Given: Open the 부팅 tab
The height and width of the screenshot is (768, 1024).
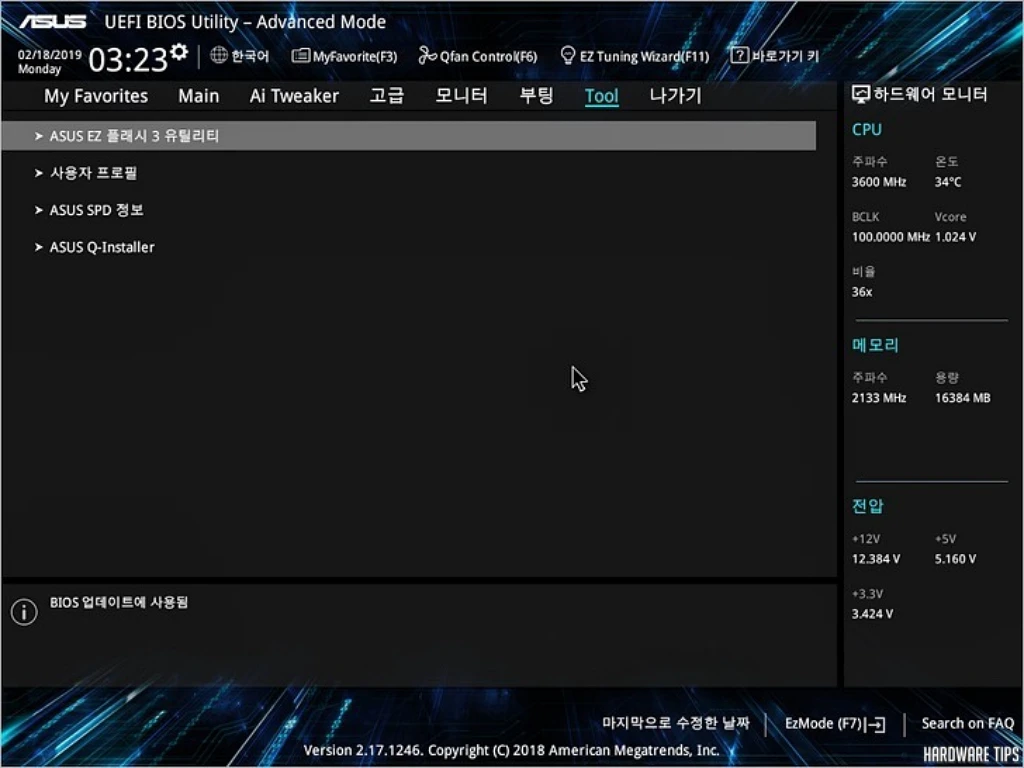Looking at the screenshot, I should tap(536, 96).
